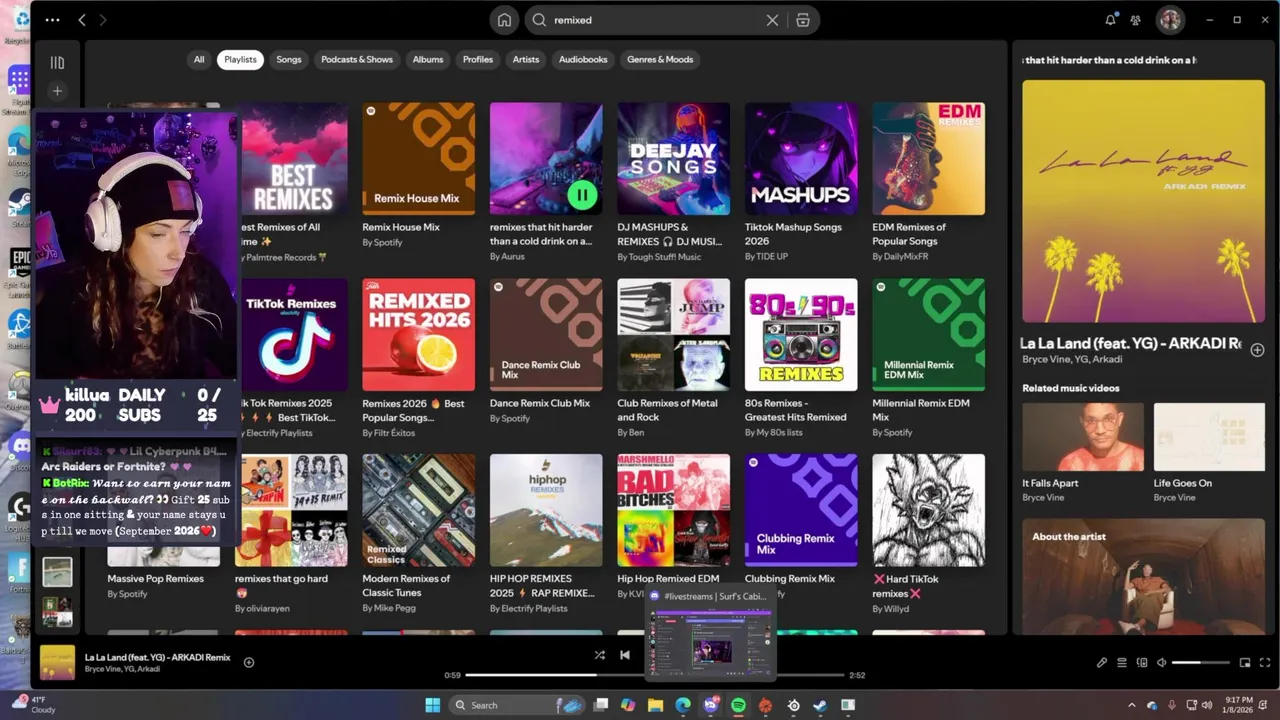Screen dimensions: 1280x720
Task: Open Hard TikTok remixes playlist
Action: coord(929,510)
